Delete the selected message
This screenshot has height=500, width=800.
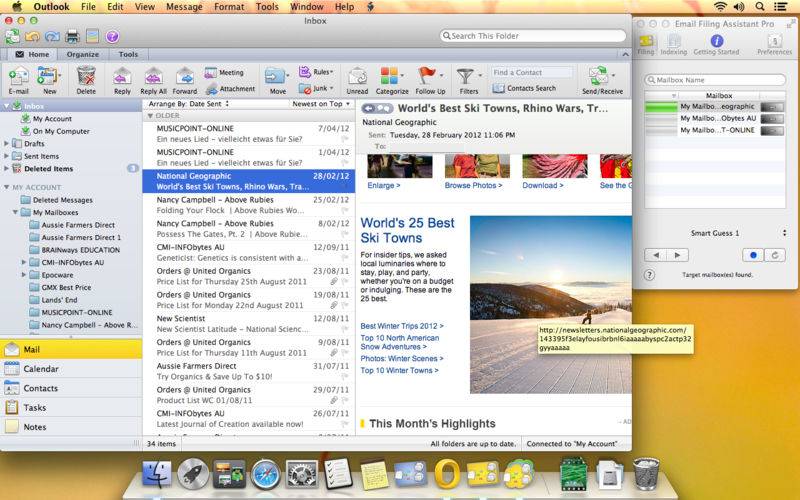pyautogui.click(x=86, y=81)
